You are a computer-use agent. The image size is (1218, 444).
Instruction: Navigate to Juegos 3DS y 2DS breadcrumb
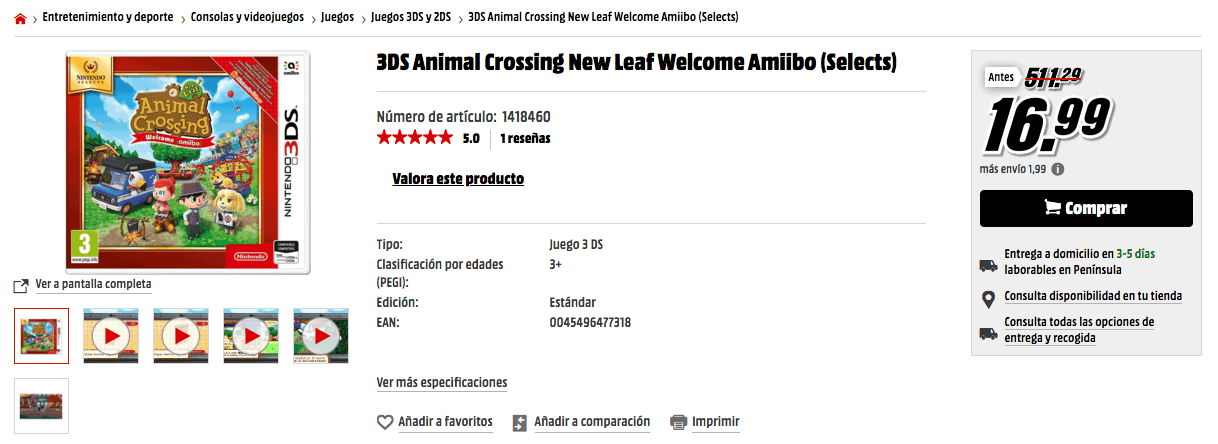pyautogui.click(x=411, y=18)
